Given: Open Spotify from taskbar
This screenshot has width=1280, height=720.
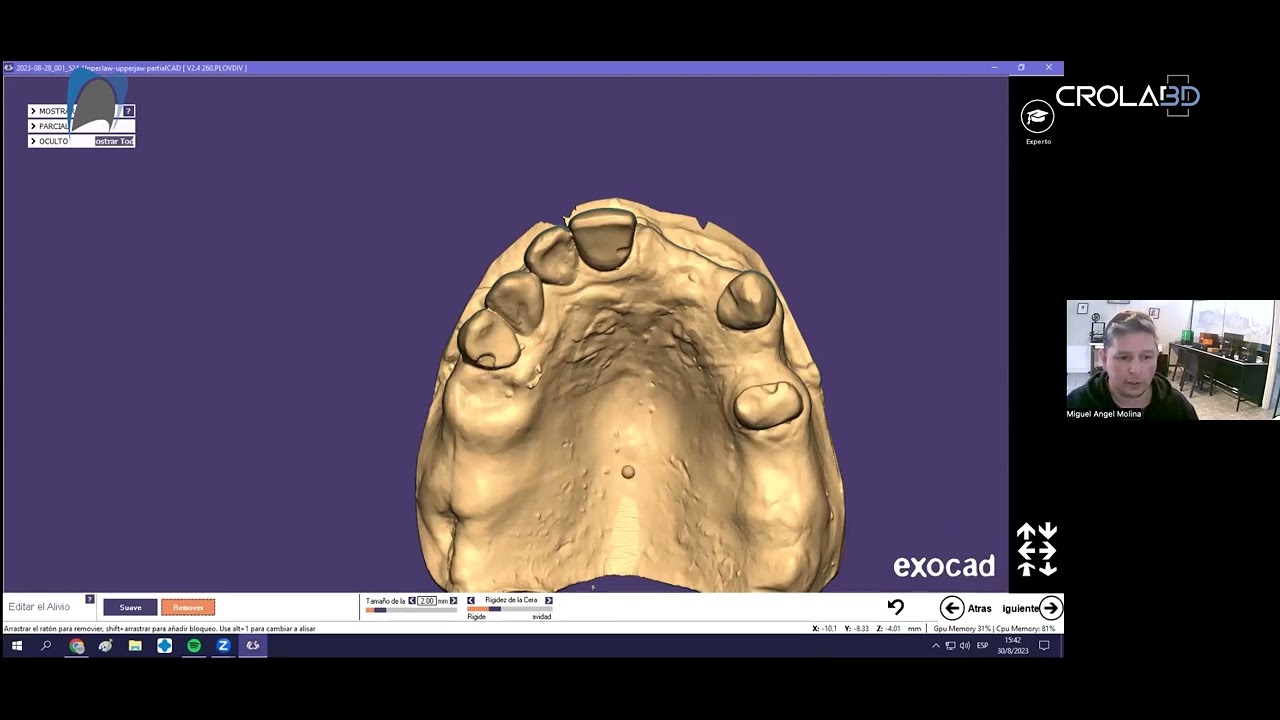Looking at the screenshot, I should (x=194, y=646).
